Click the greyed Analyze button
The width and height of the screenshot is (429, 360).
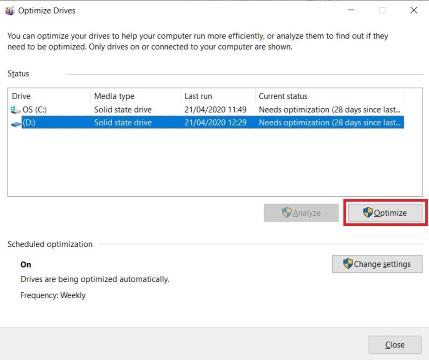tap(301, 213)
